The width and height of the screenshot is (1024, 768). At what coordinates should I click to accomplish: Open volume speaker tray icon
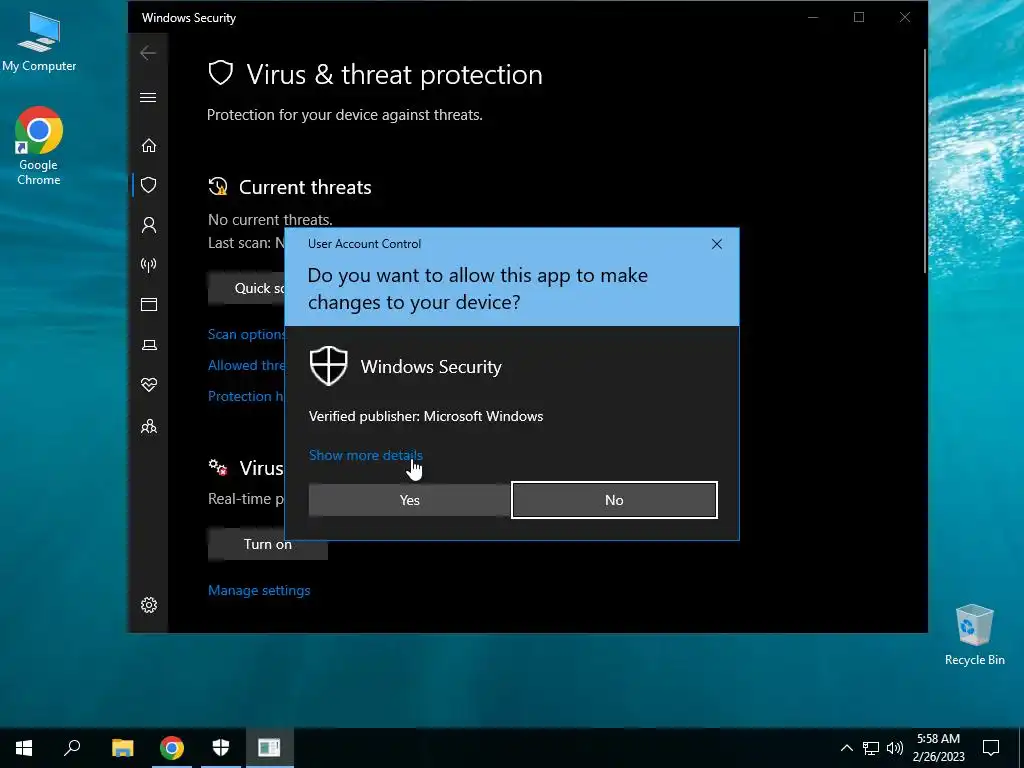click(895, 748)
